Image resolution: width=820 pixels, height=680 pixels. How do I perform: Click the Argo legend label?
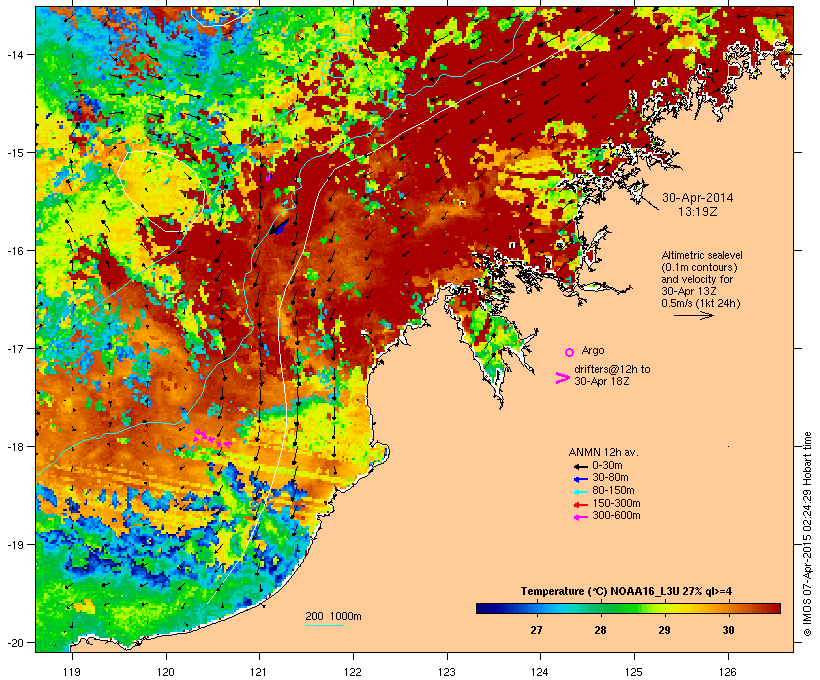pos(593,350)
